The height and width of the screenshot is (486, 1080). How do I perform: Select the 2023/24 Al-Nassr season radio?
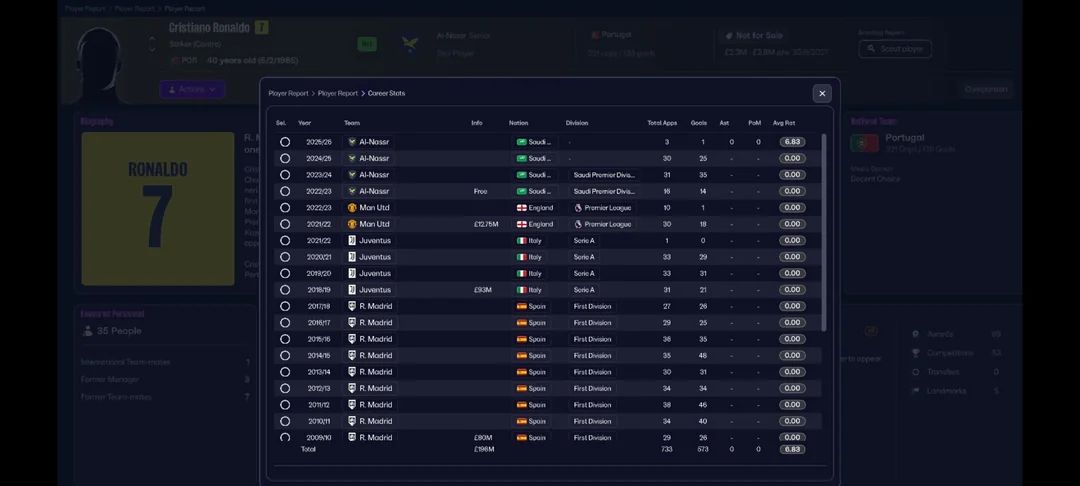284,175
